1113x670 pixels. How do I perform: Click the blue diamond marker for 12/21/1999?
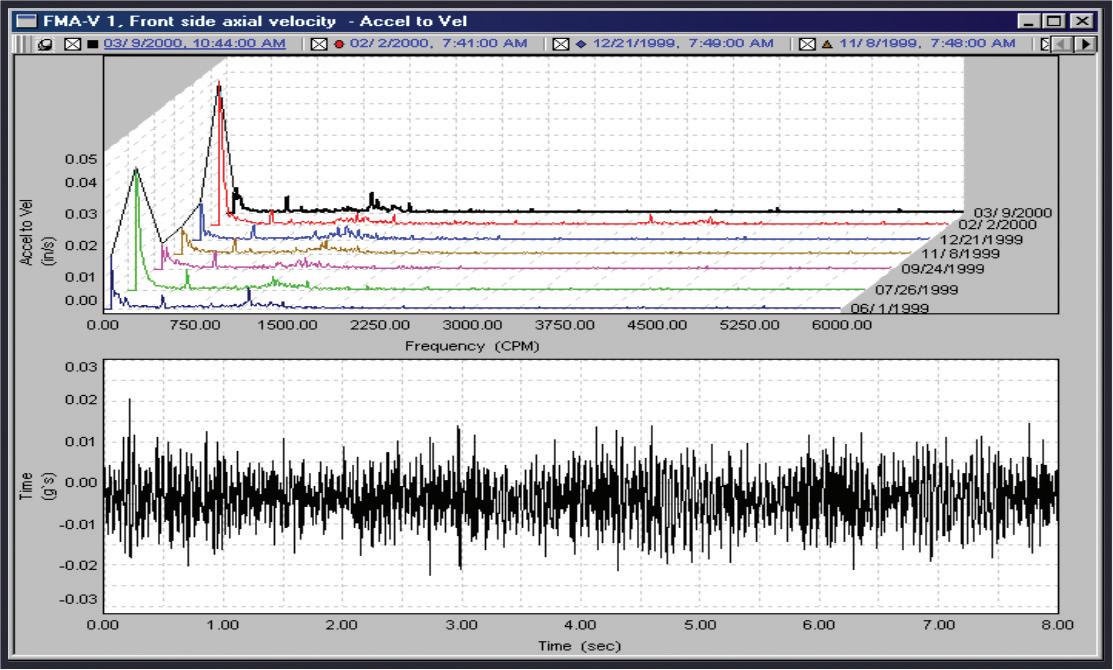580,43
